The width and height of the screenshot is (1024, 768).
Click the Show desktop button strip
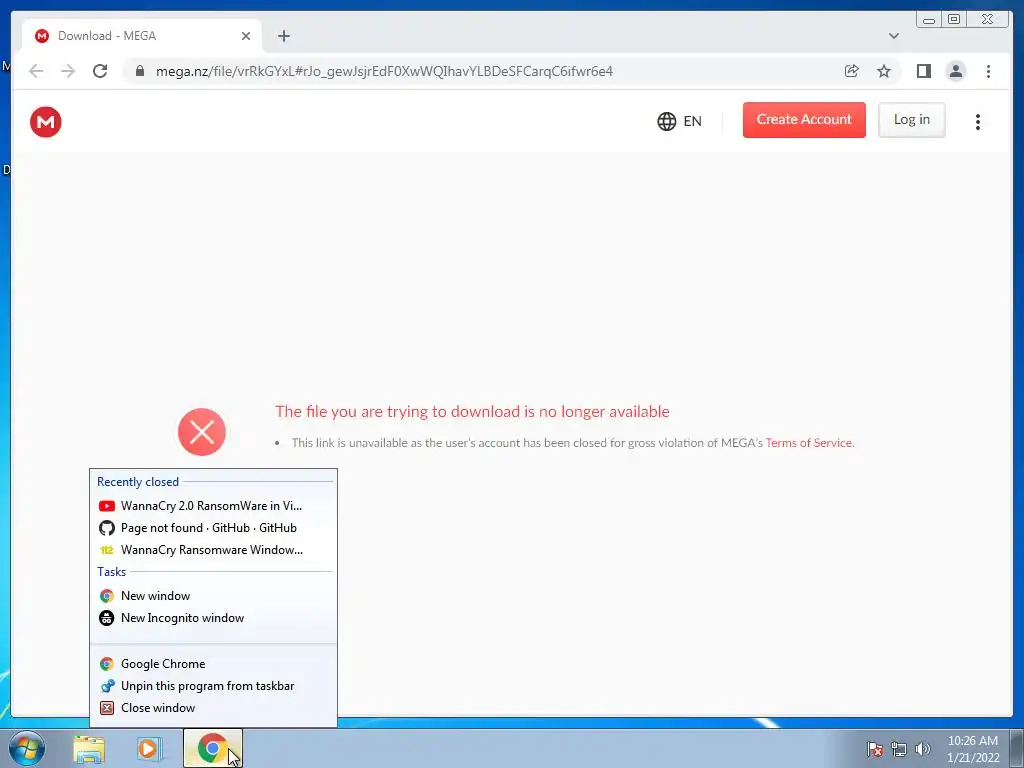coord(1016,749)
